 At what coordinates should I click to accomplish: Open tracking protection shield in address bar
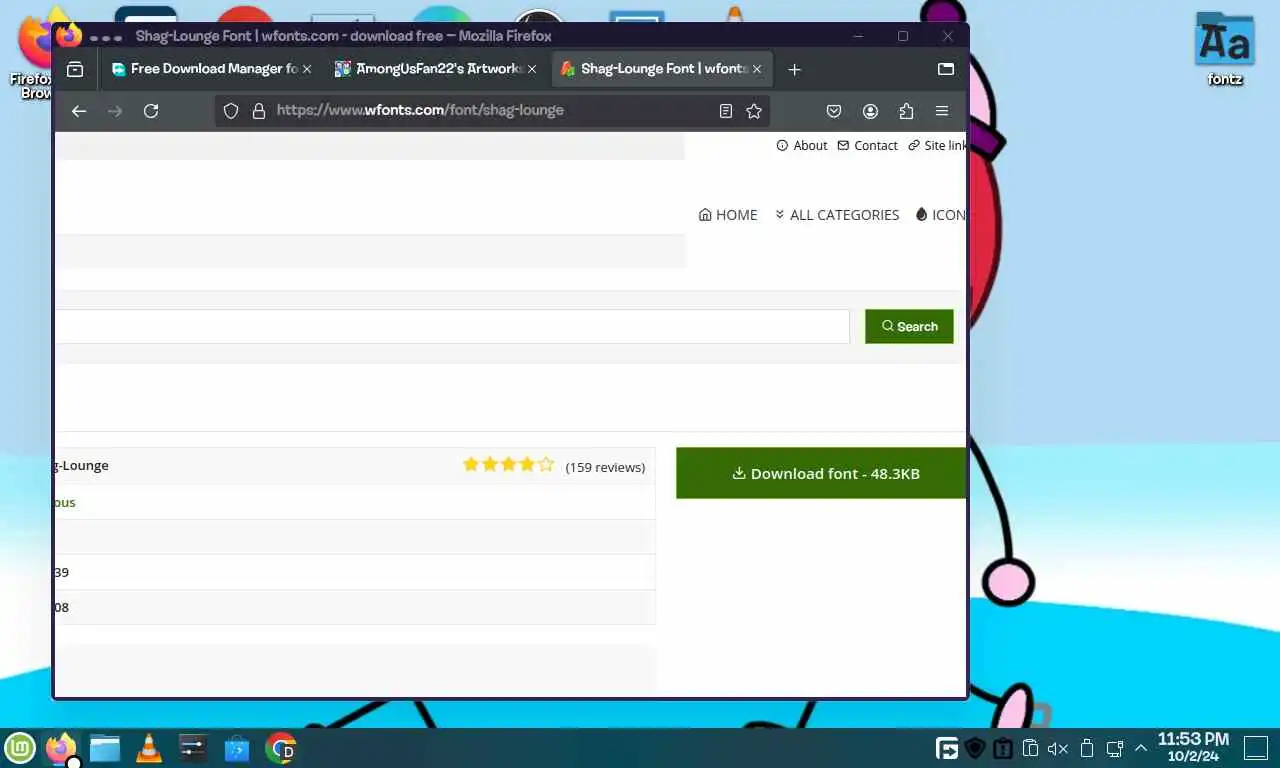[x=231, y=111]
